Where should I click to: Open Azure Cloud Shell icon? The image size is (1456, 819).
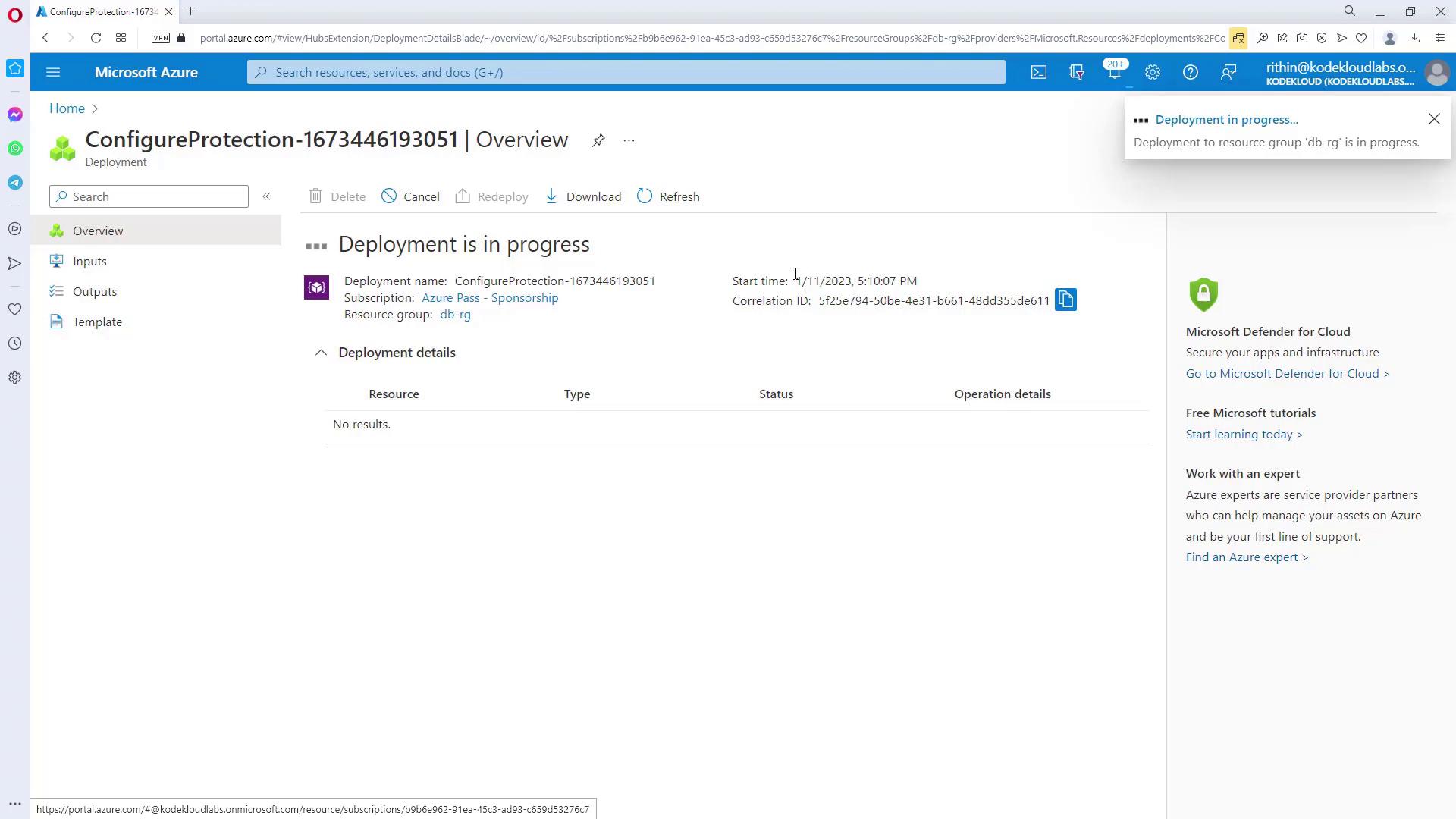[1038, 72]
